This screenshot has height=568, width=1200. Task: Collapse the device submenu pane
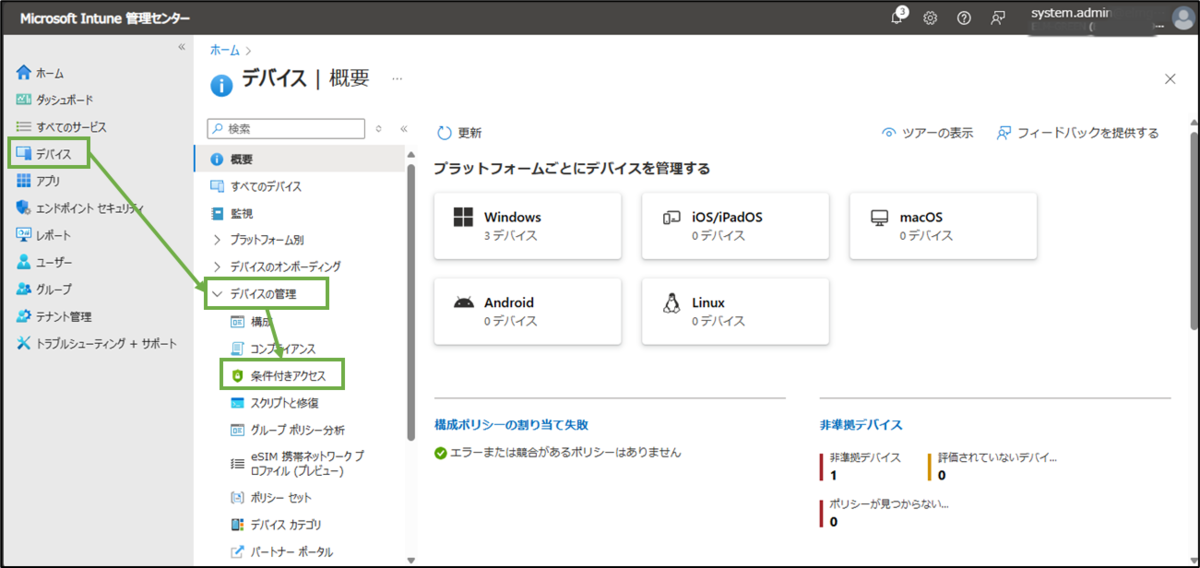pyautogui.click(x=404, y=128)
